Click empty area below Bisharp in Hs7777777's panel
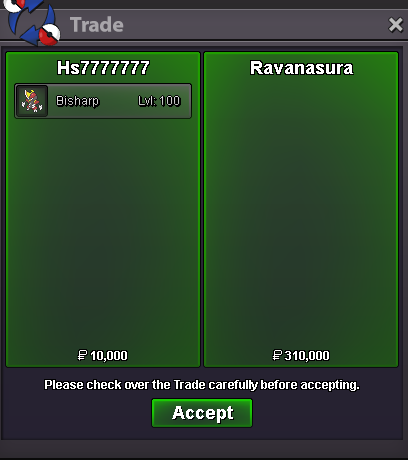 (103, 233)
